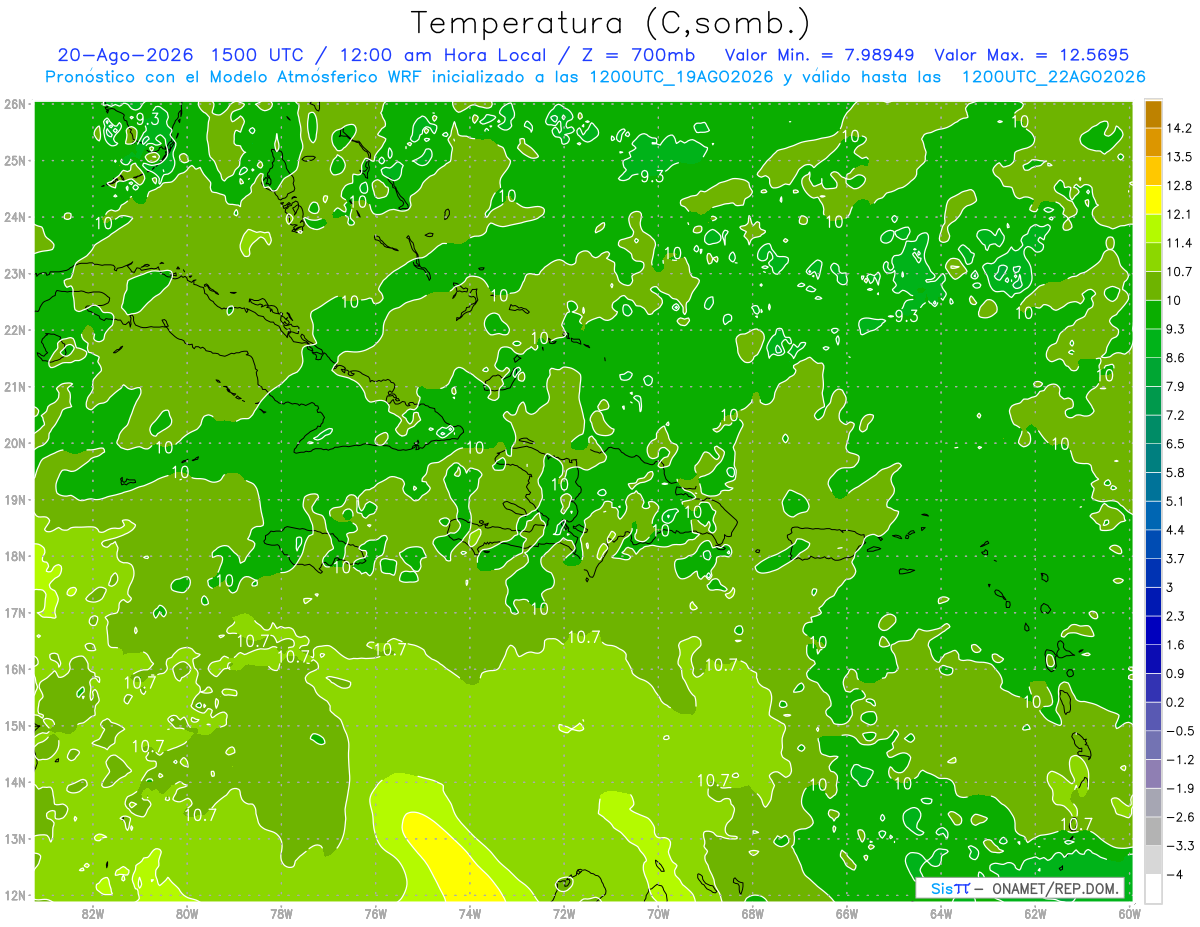Click the -0.5 value on the color legend
The image size is (1200, 927).
(1179, 730)
